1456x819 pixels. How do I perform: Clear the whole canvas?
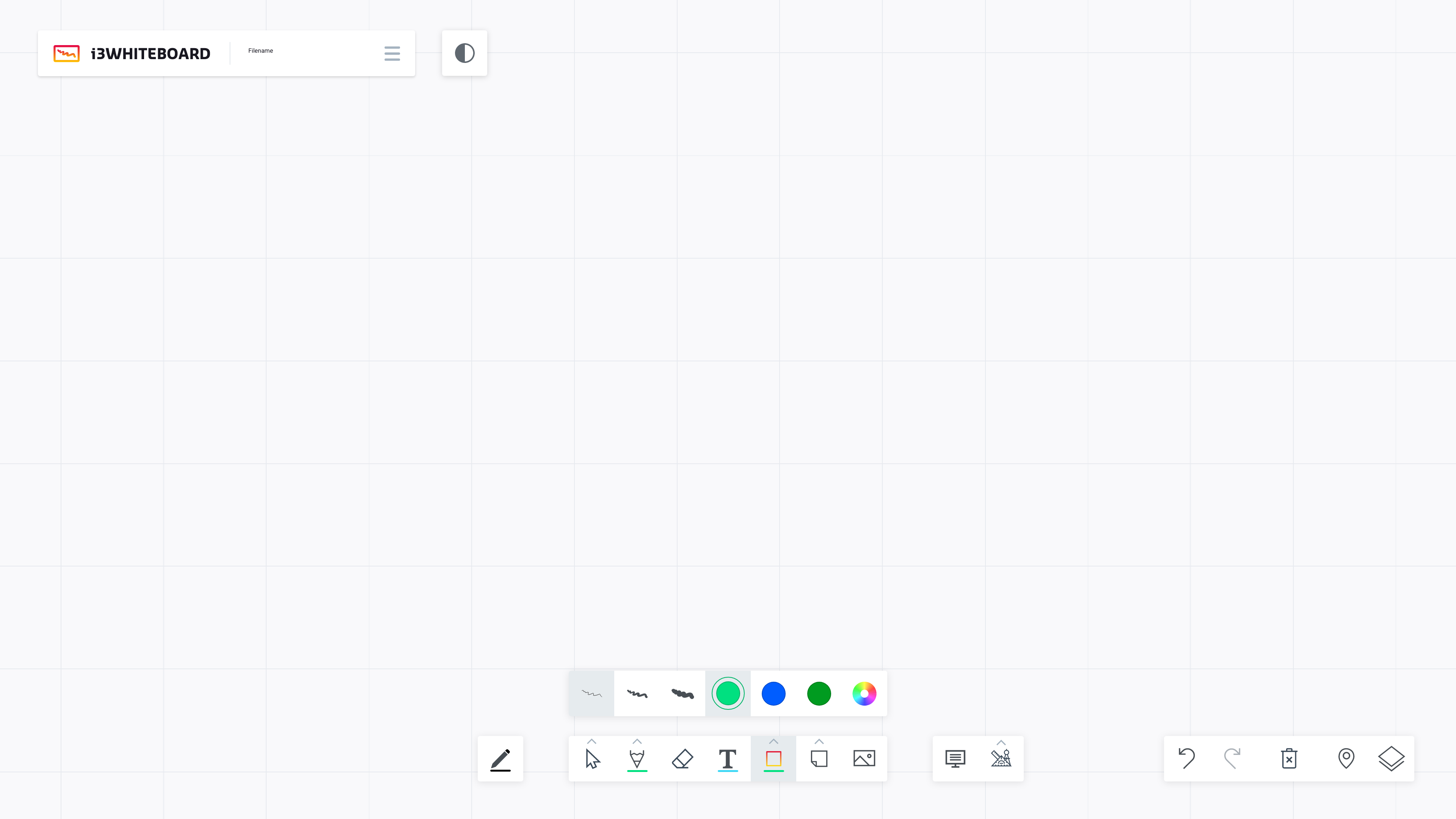1289,758
